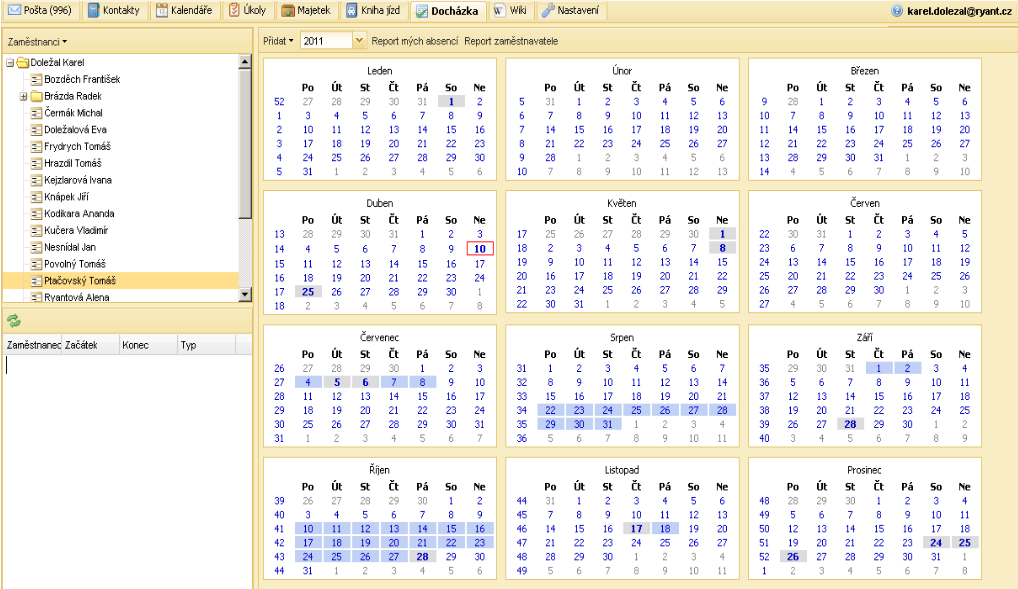
Task: Click the Kniha jízd bus icon
Action: point(351,10)
